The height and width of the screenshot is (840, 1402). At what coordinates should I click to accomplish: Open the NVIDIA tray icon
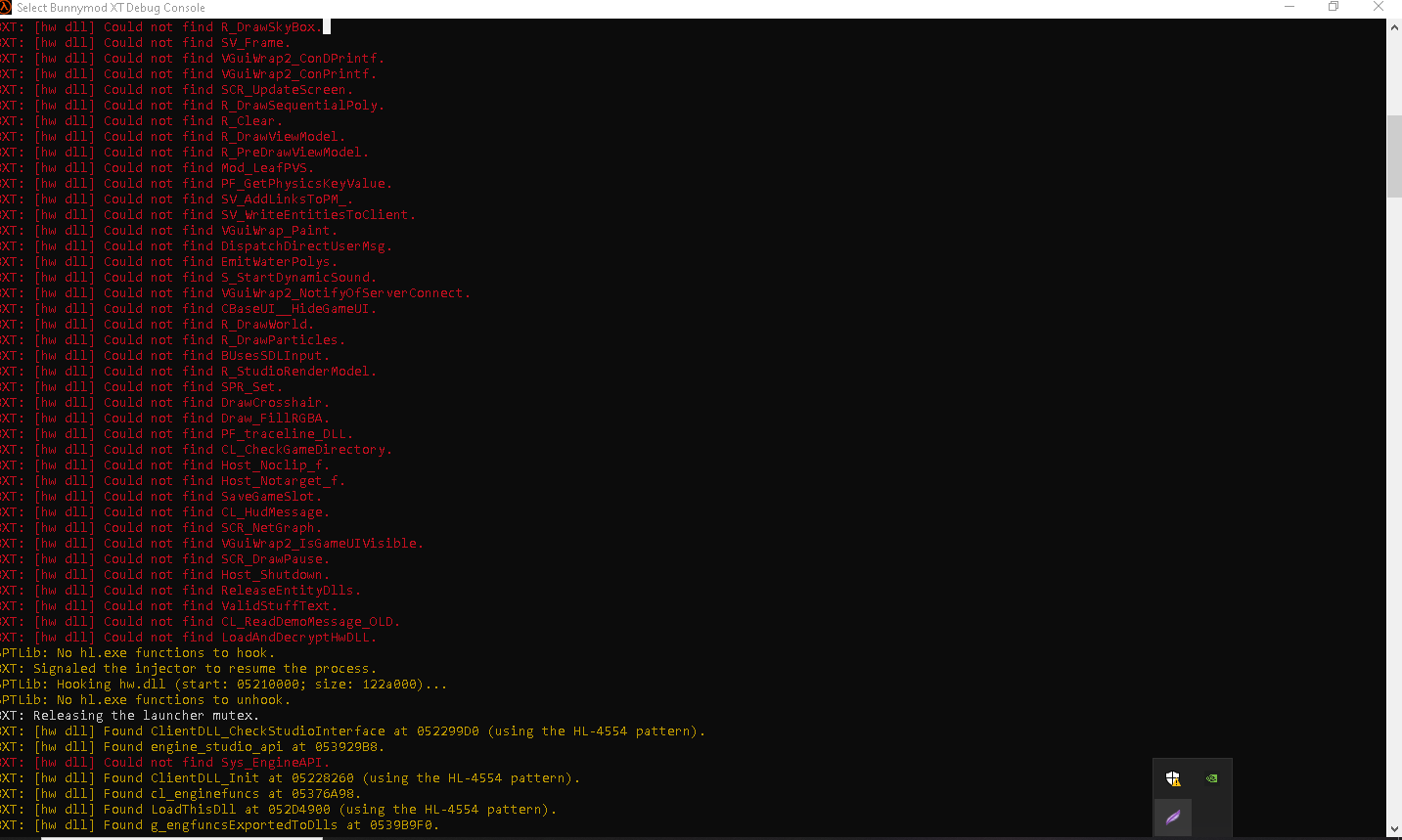coord(1211,778)
